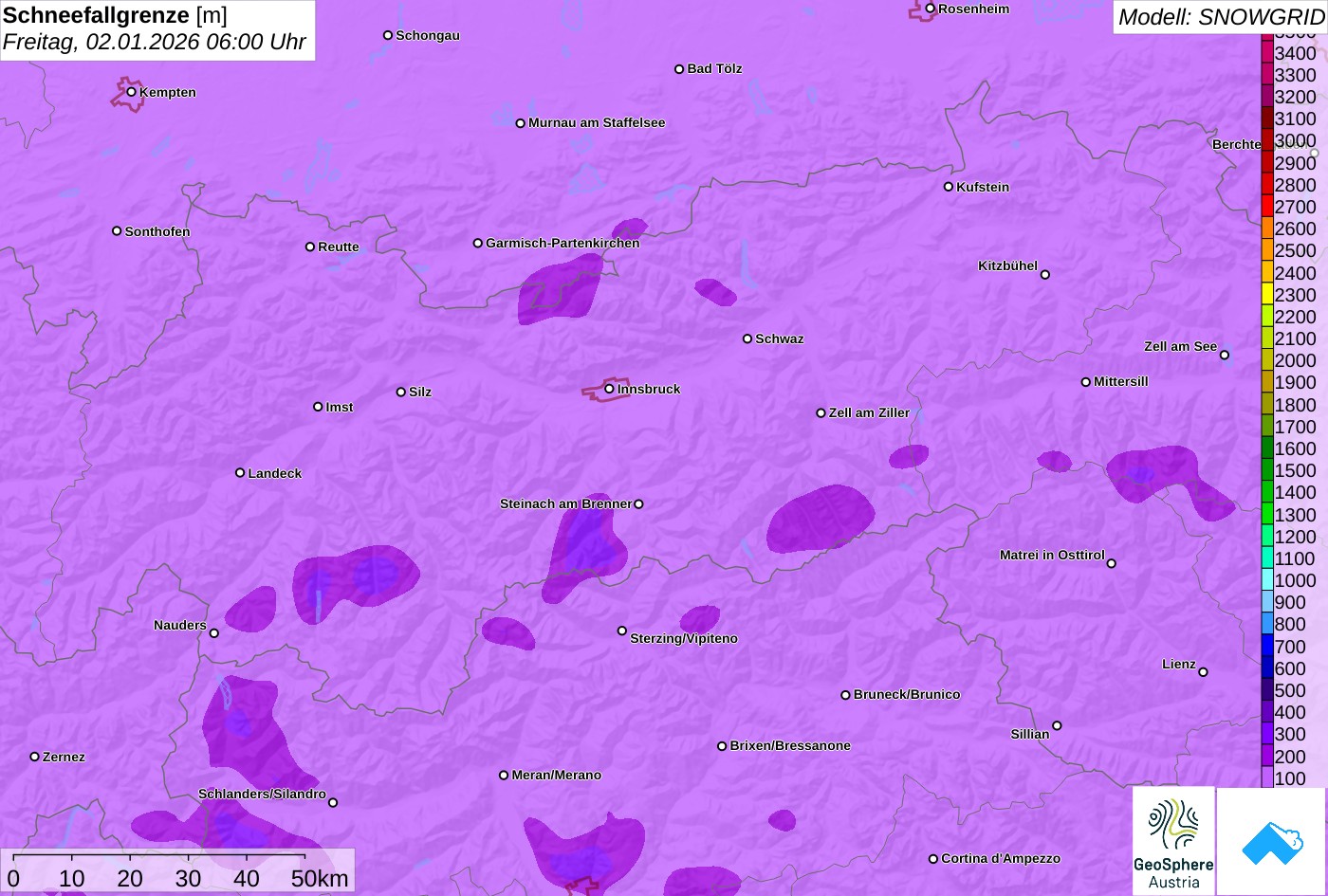1328x896 pixels.
Task: Click the legend value 3400
Action: pyautogui.click(x=1296, y=53)
